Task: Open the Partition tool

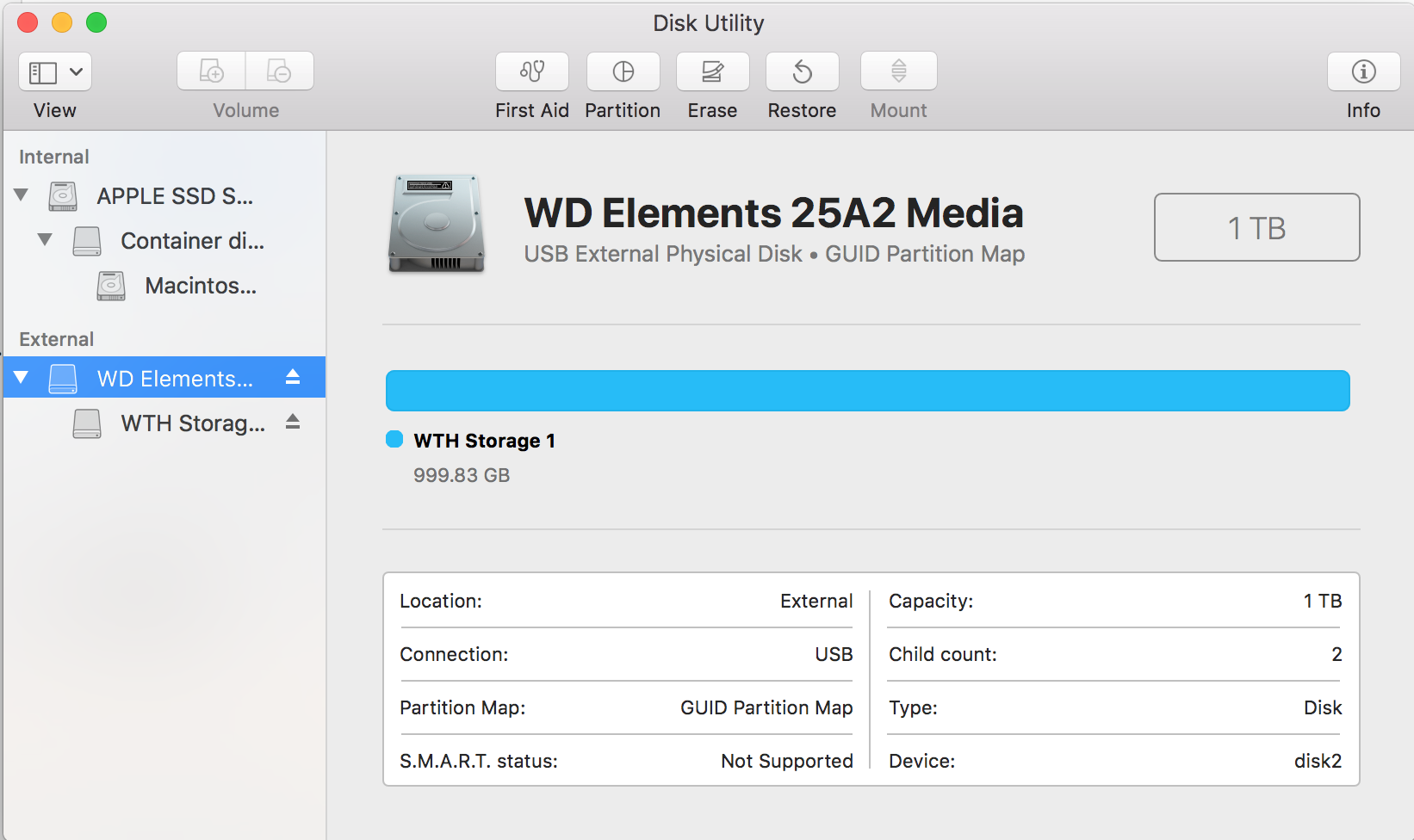Action: click(623, 71)
